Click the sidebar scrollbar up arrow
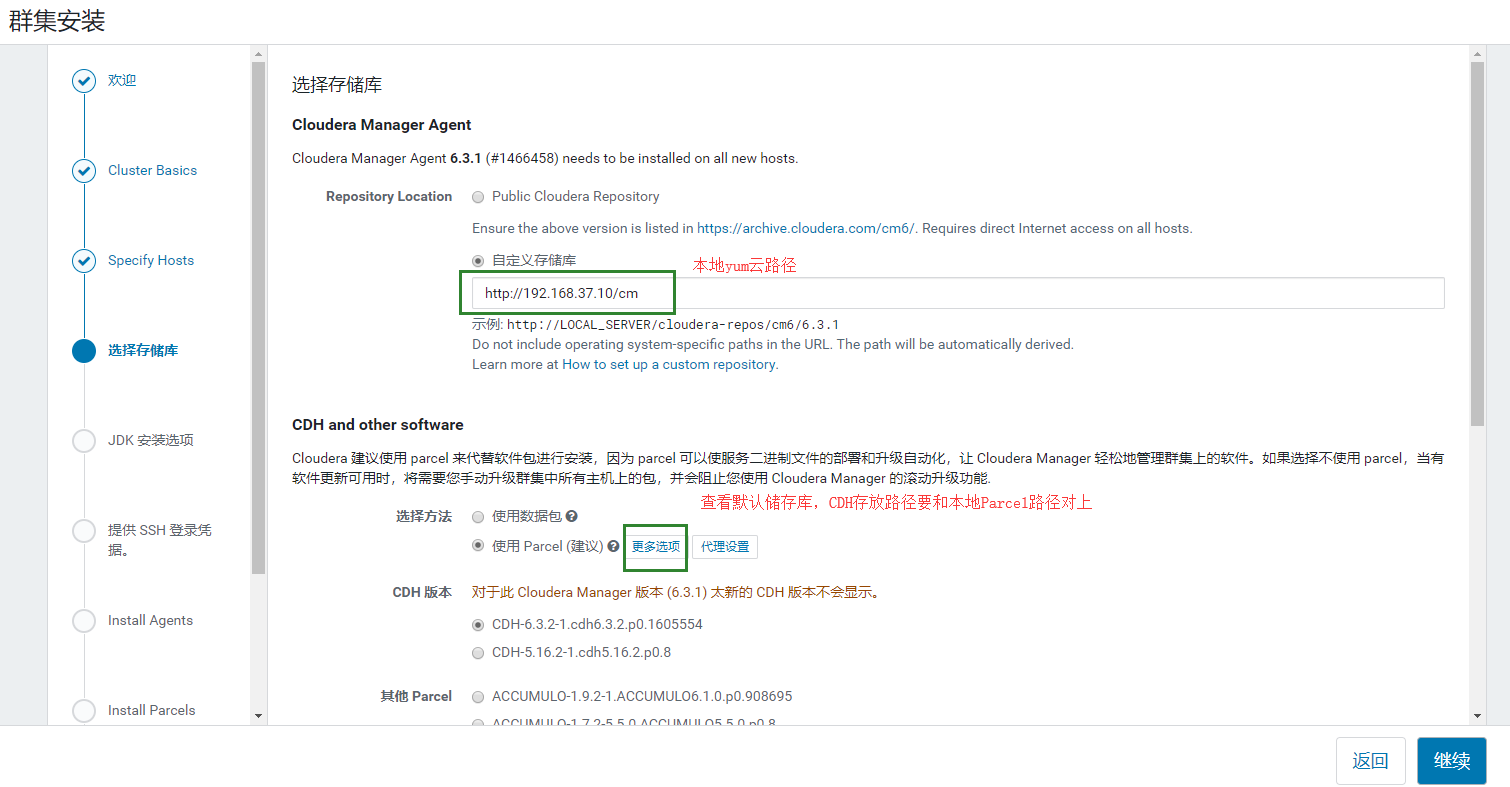Image resolution: width=1510 pixels, height=787 pixels. pyautogui.click(x=259, y=53)
